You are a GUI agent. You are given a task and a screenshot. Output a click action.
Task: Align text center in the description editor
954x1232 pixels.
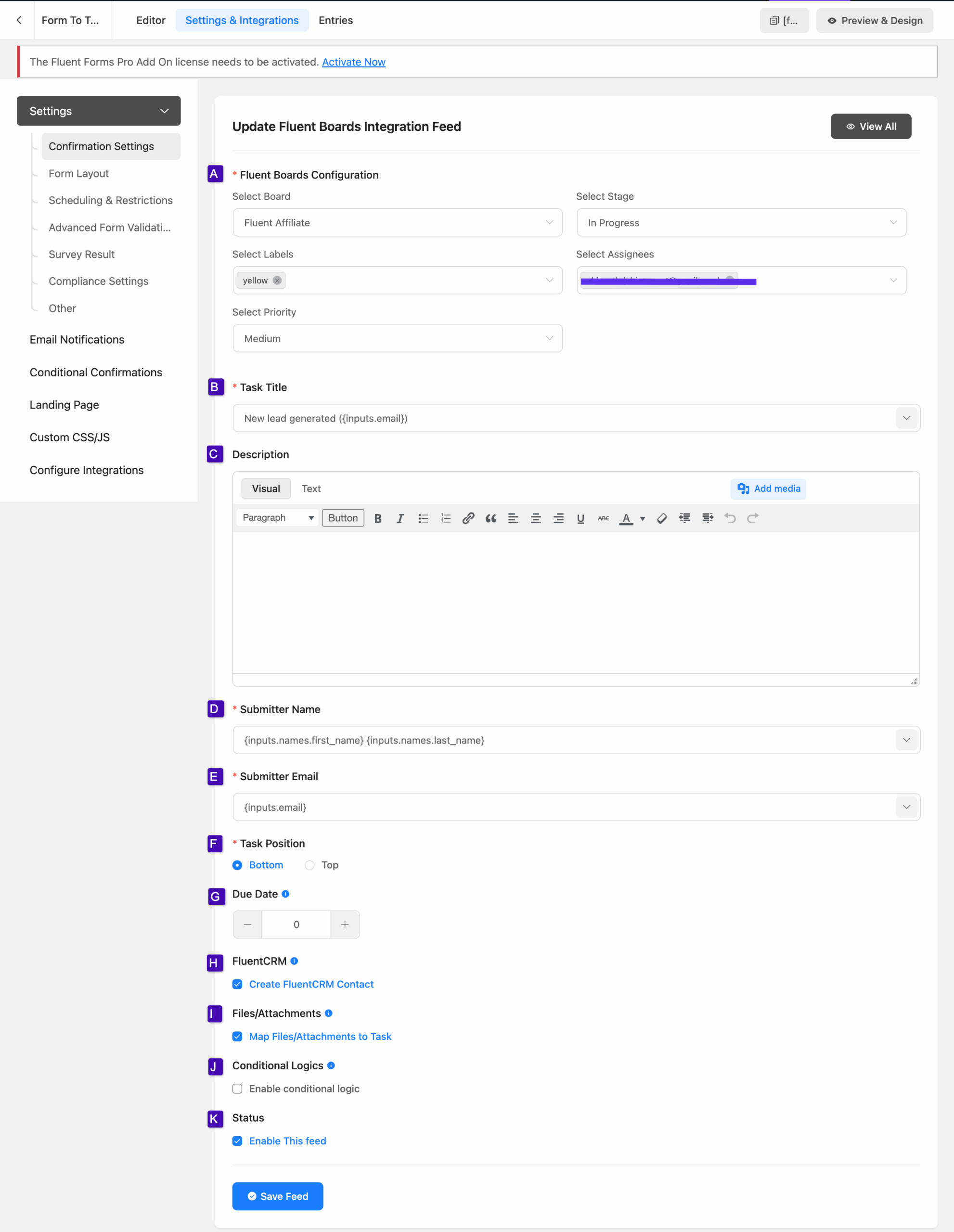[535, 518]
